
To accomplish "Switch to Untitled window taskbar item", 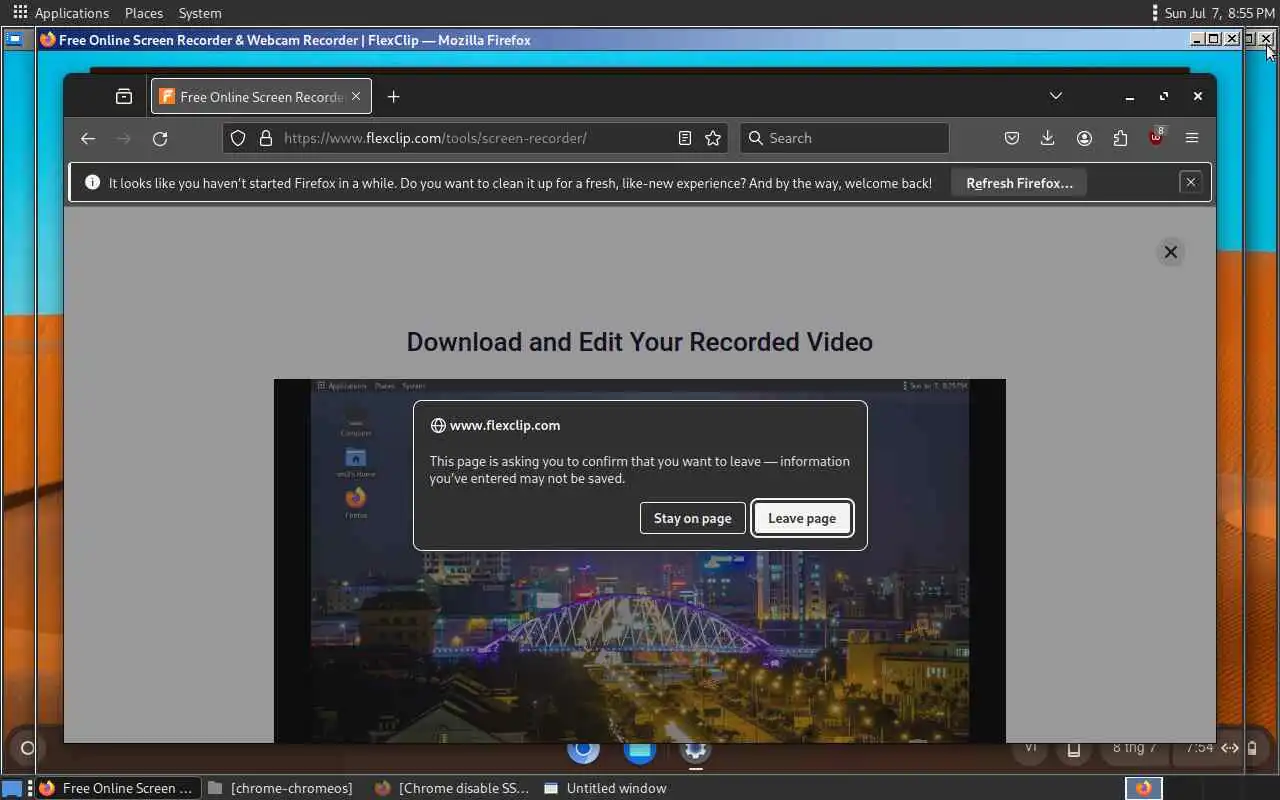I will 606,788.
